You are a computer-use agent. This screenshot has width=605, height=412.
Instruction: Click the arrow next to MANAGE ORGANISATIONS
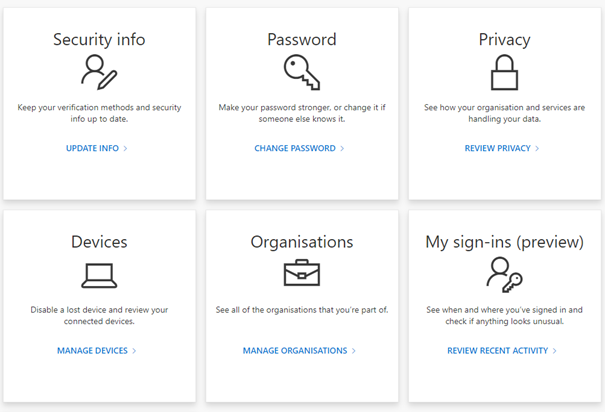coord(354,351)
